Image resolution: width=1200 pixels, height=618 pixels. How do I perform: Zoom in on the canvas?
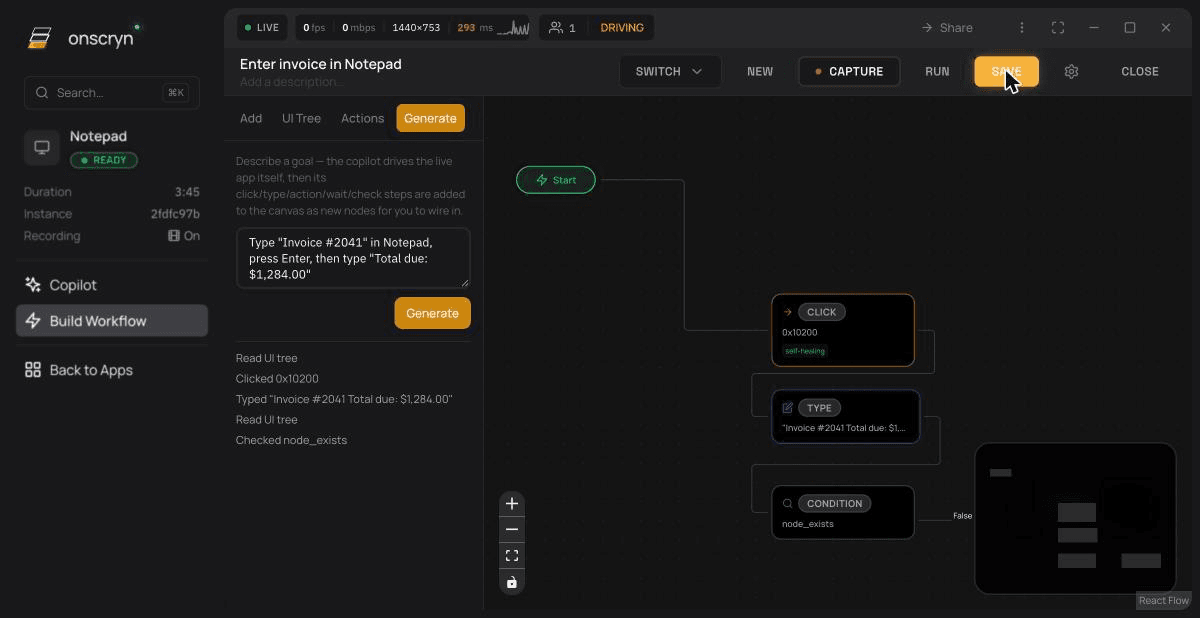512,504
